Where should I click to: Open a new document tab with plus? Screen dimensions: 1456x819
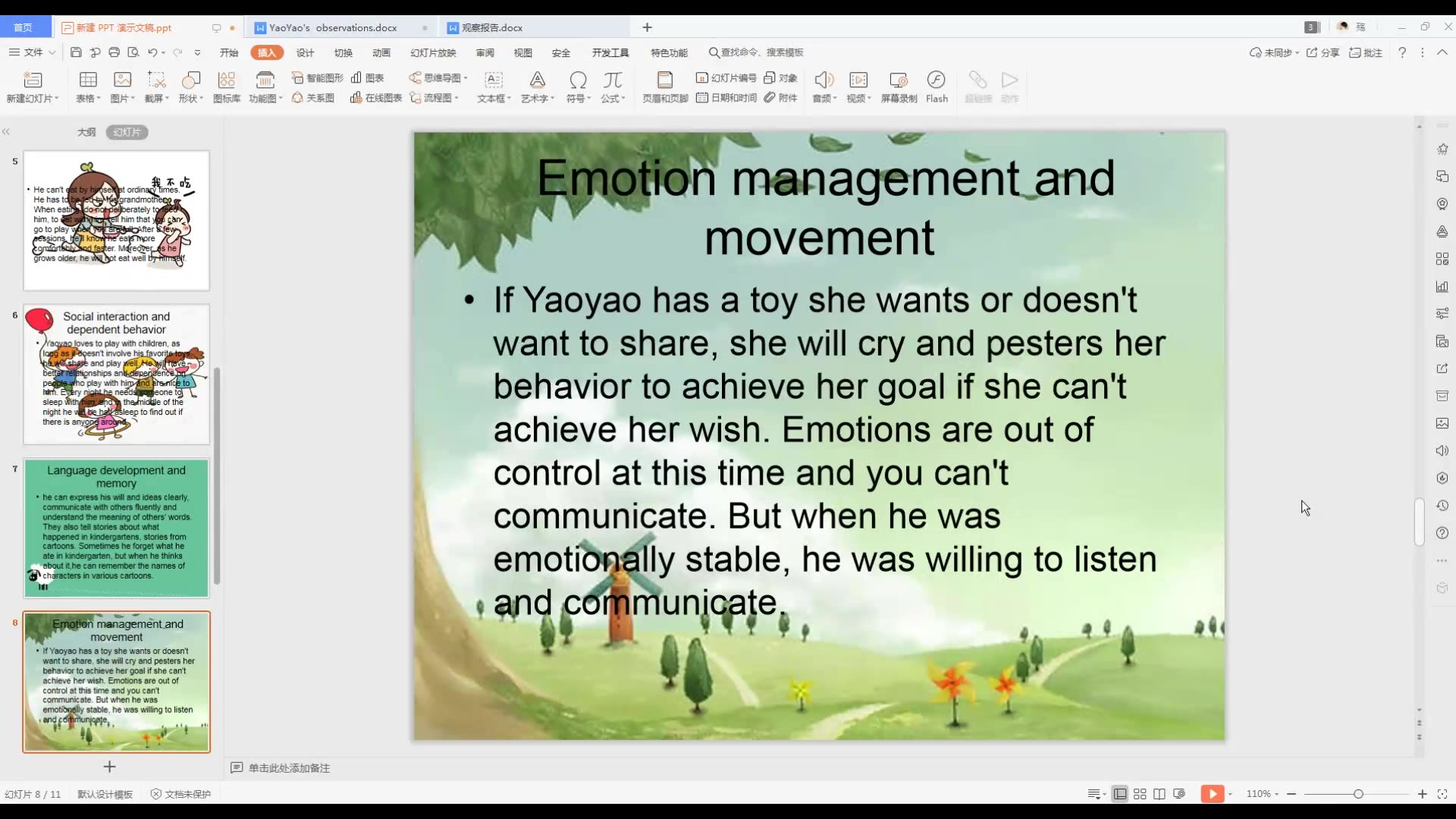[x=647, y=27]
